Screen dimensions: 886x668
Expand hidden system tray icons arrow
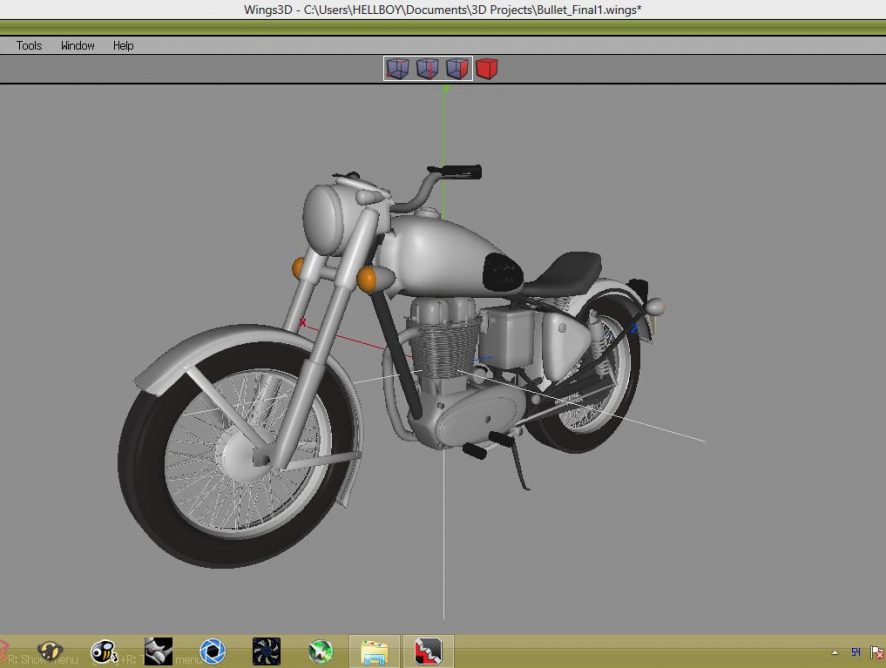coord(835,652)
